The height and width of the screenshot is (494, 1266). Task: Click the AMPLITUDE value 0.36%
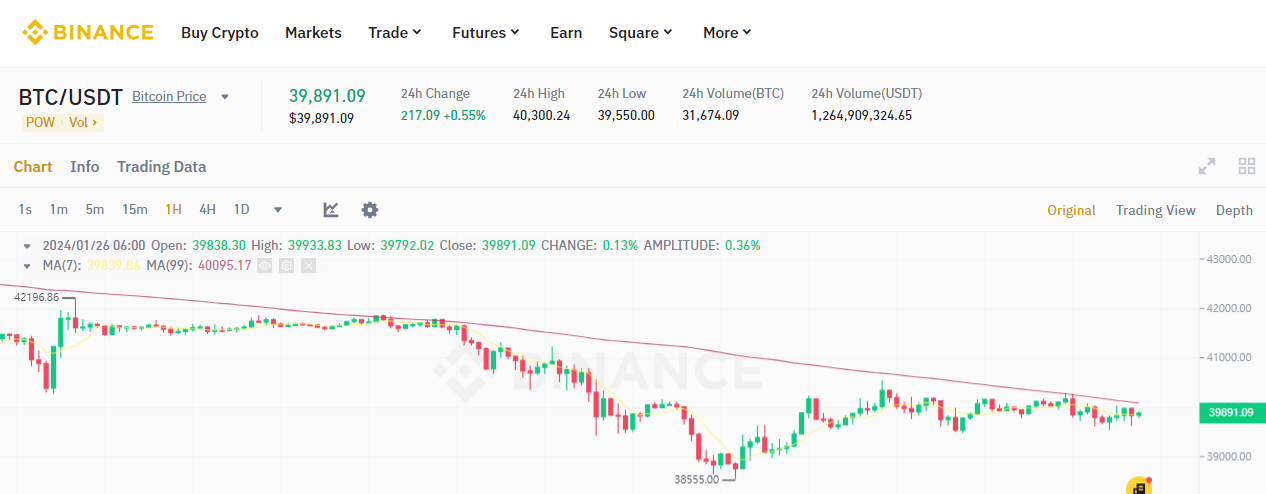coord(742,245)
